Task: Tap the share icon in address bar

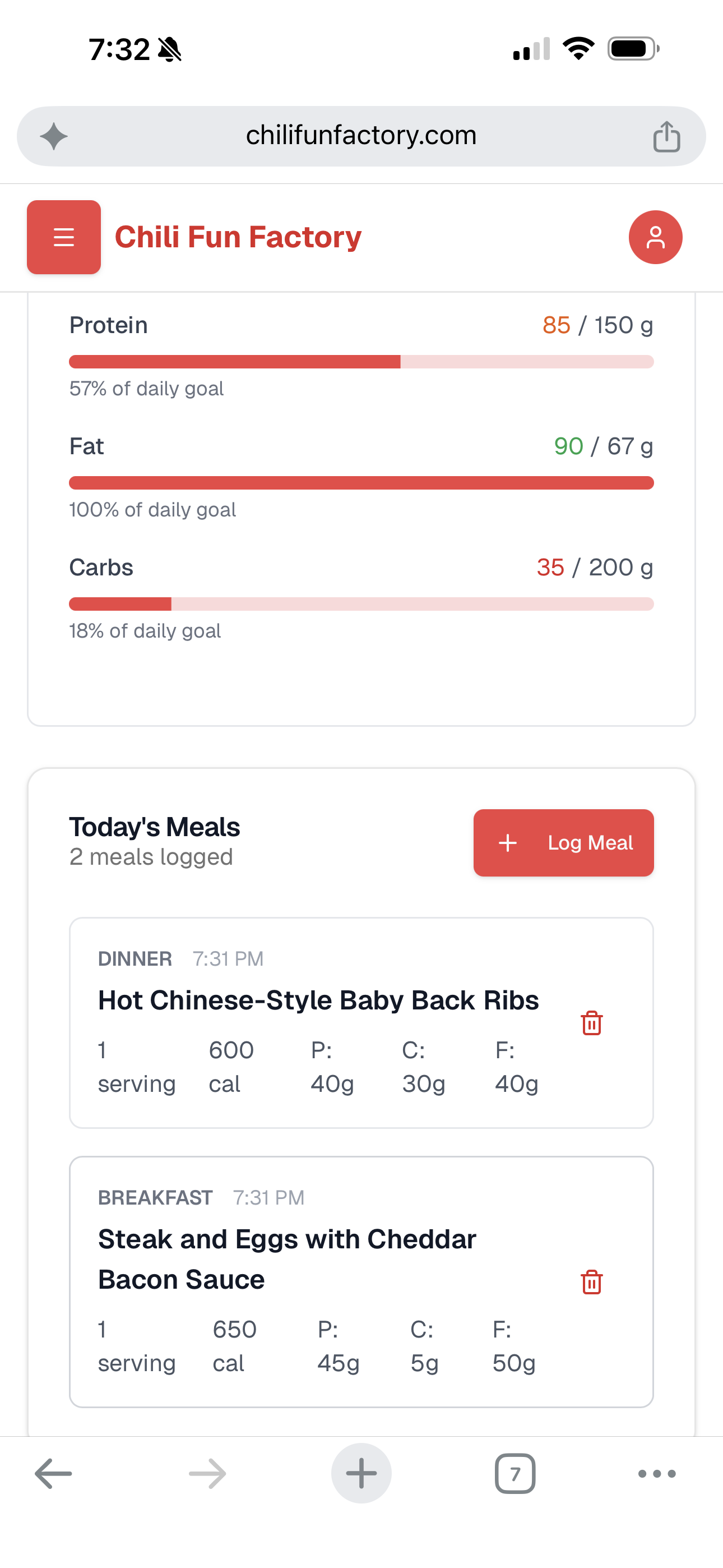Action: [666, 136]
